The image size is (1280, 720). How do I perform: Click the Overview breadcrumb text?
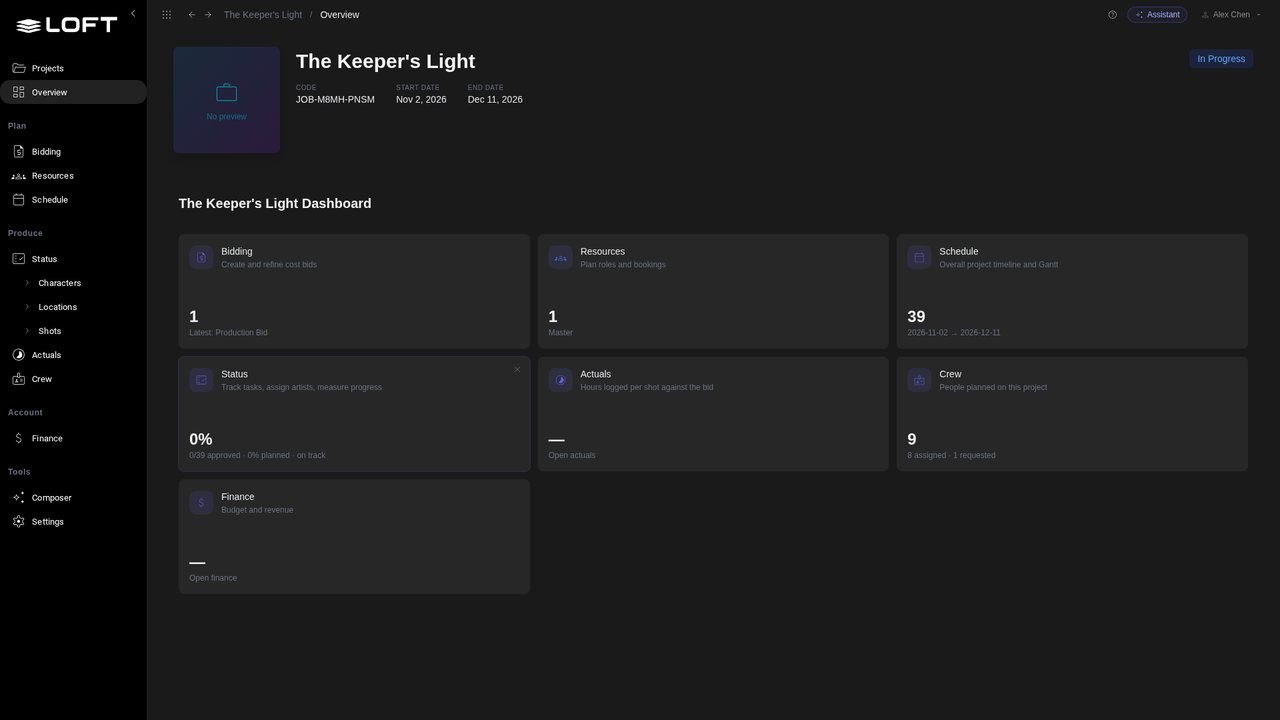340,15
